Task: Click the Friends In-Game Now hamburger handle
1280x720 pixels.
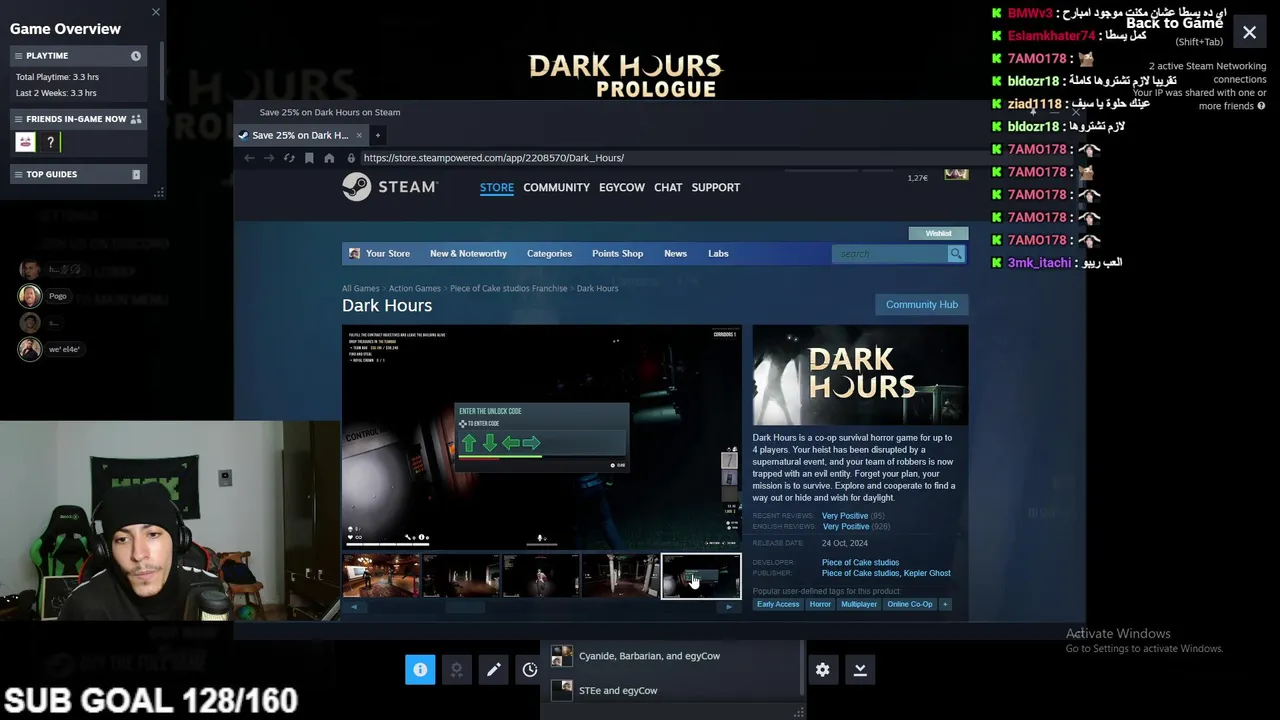Action: point(18,119)
